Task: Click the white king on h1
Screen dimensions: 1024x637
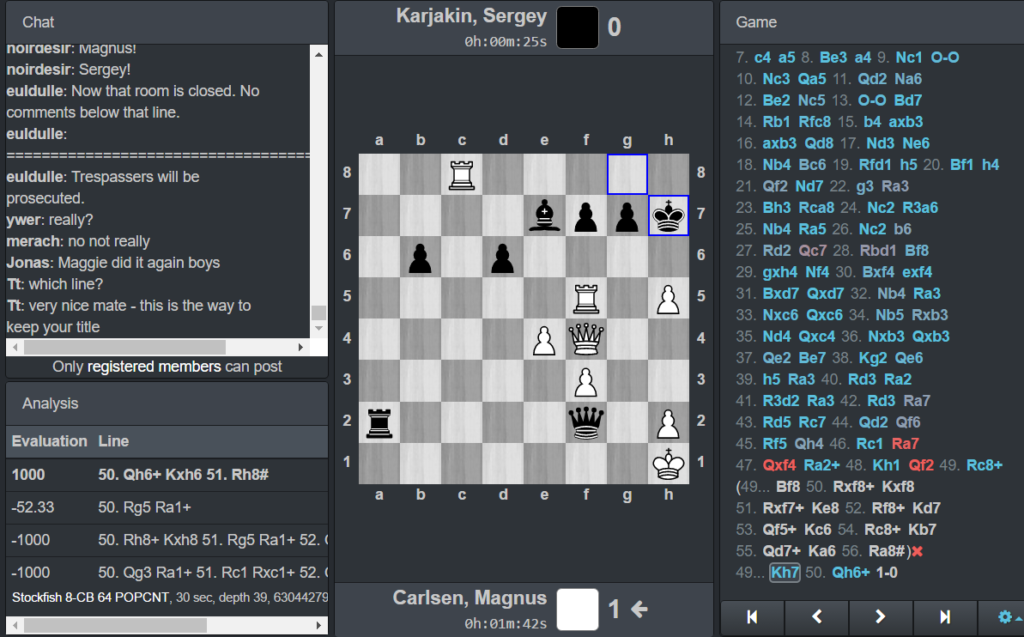Action: 668,463
